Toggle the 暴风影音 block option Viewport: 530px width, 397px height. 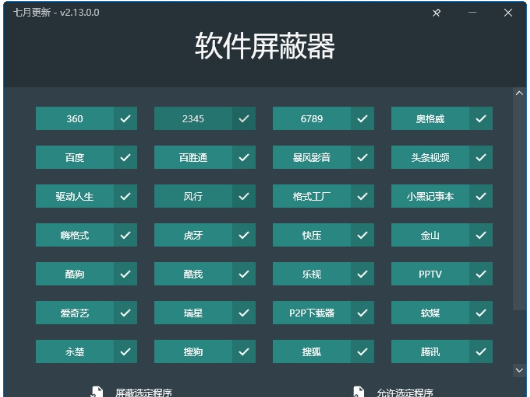pos(323,157)
